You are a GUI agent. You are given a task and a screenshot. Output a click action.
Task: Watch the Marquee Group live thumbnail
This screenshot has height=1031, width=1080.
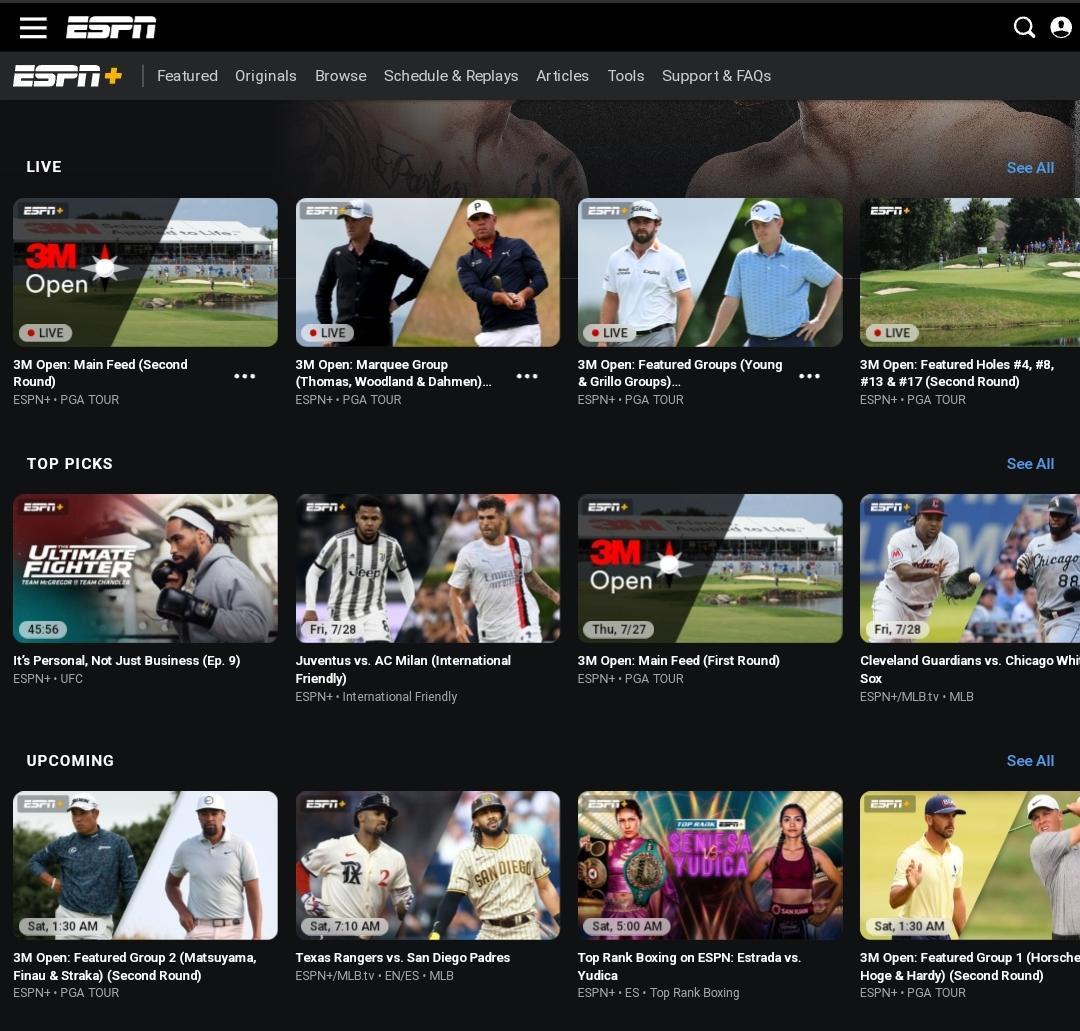428,273
